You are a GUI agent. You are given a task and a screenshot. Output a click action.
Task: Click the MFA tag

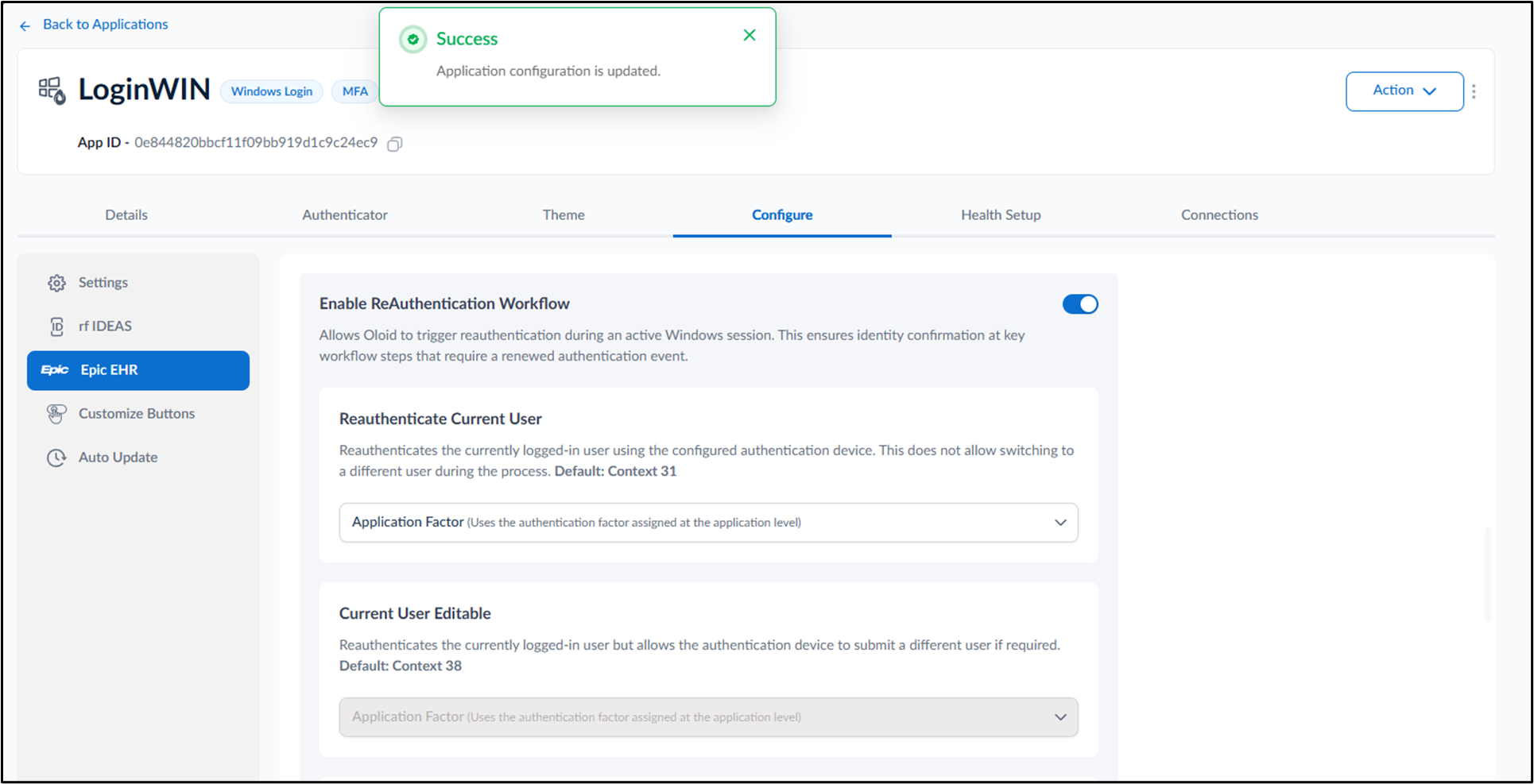point(355,91)
